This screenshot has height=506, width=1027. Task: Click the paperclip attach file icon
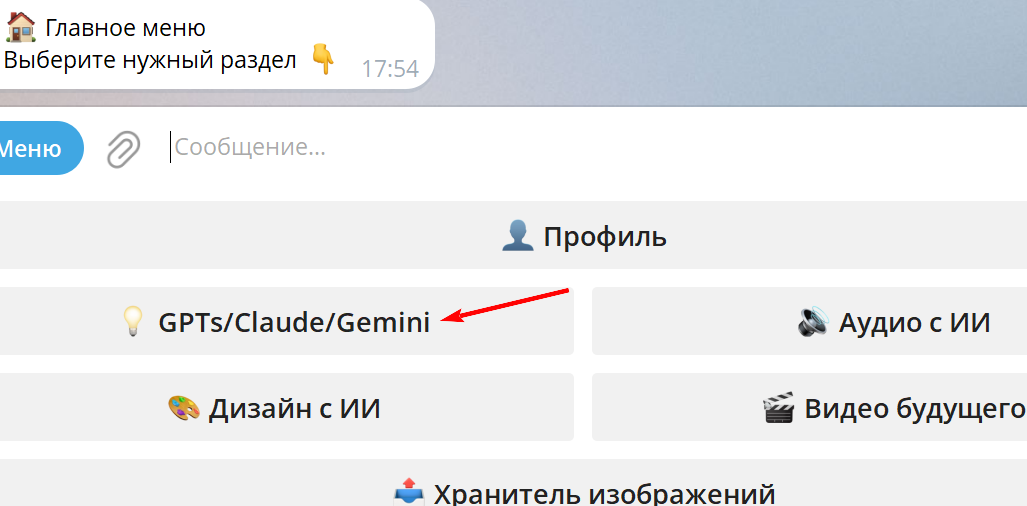pyautogui.click(x=124, y=149)
